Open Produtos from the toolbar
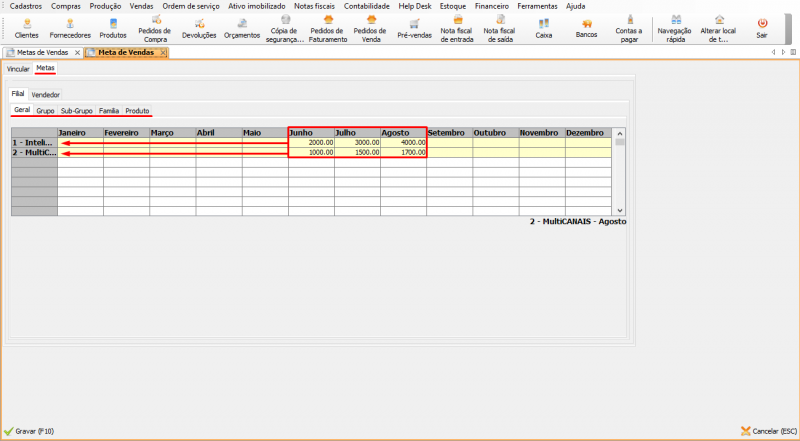The image size is (800, 441). pyautogui.click(x=113, y=22)
